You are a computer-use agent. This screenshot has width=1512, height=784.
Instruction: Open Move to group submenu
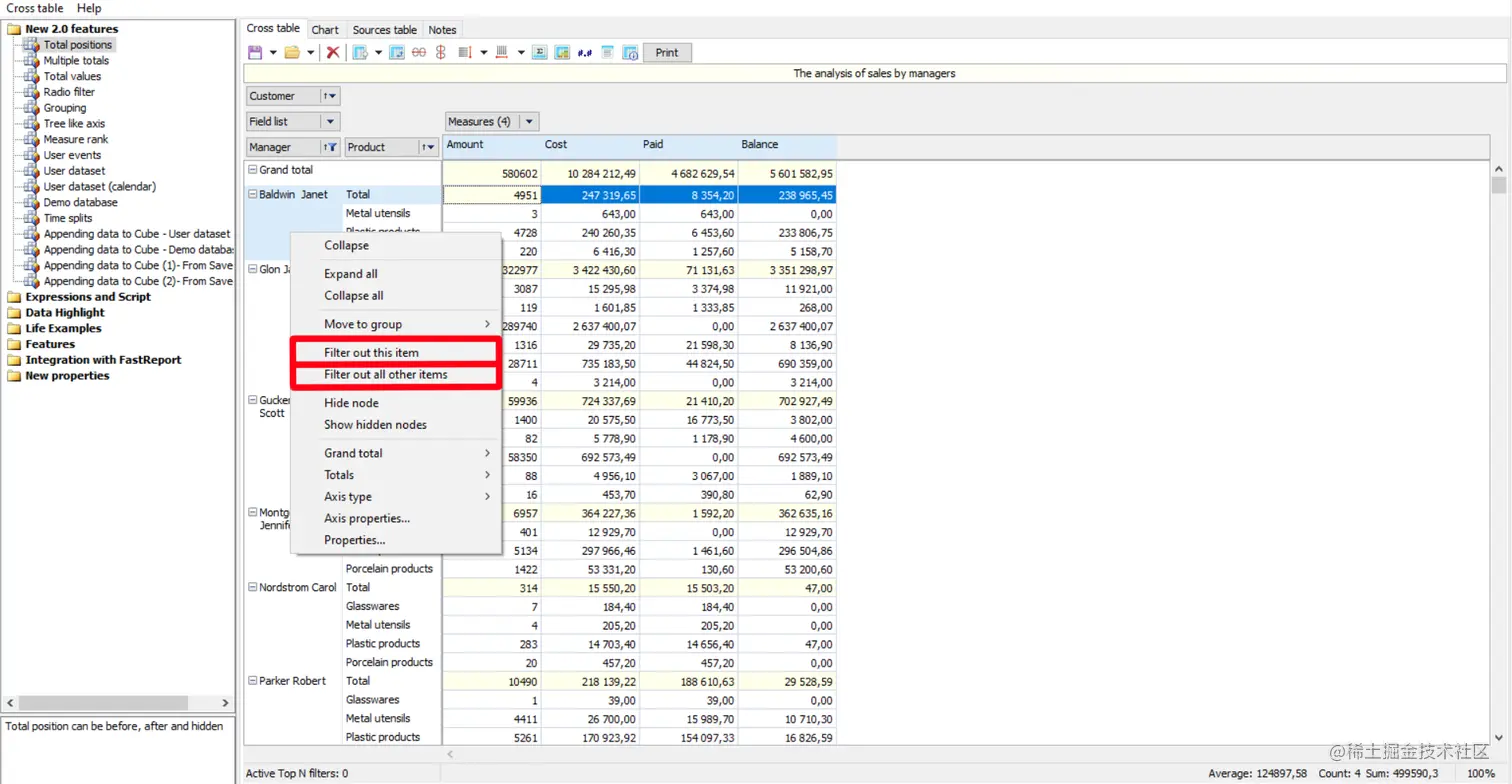[x=396, y=324]
